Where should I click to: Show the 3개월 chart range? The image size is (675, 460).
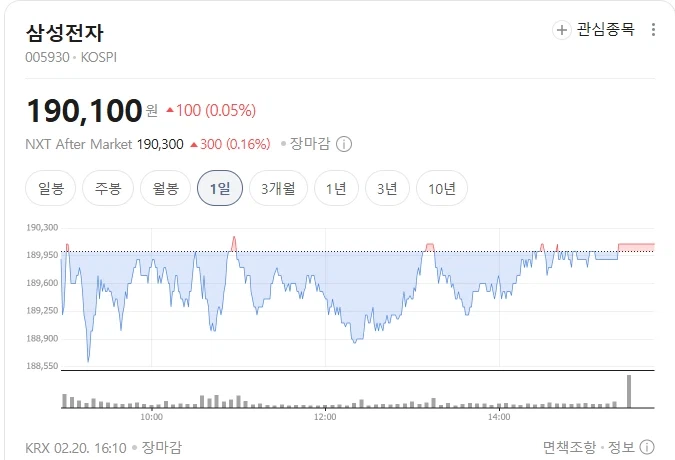coord(278,188)
